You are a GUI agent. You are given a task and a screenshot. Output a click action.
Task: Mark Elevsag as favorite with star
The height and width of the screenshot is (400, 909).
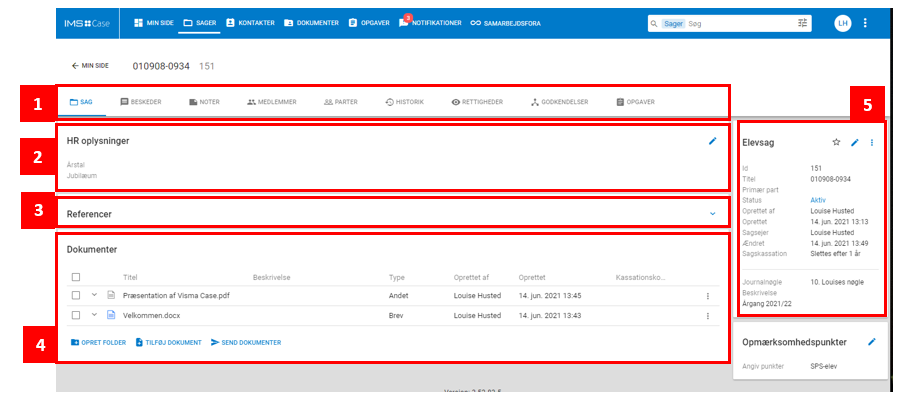click(837, 142)
